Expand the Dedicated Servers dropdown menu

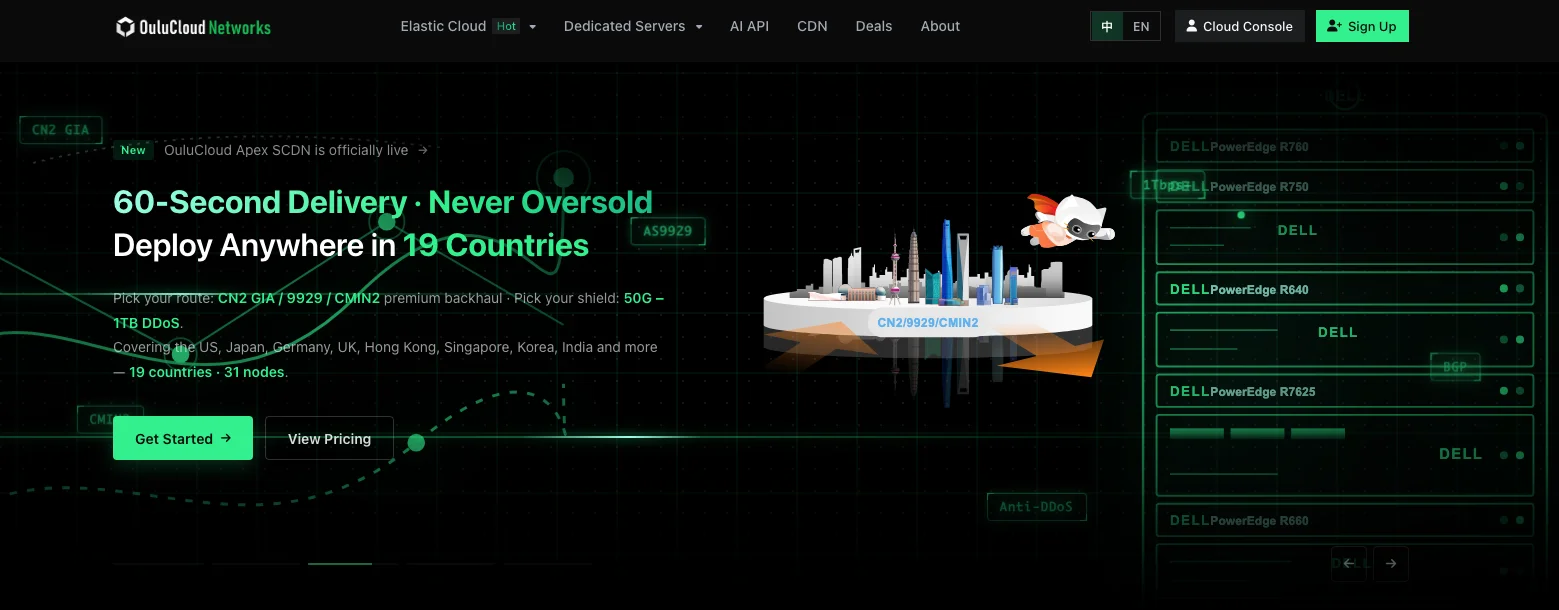633,26
